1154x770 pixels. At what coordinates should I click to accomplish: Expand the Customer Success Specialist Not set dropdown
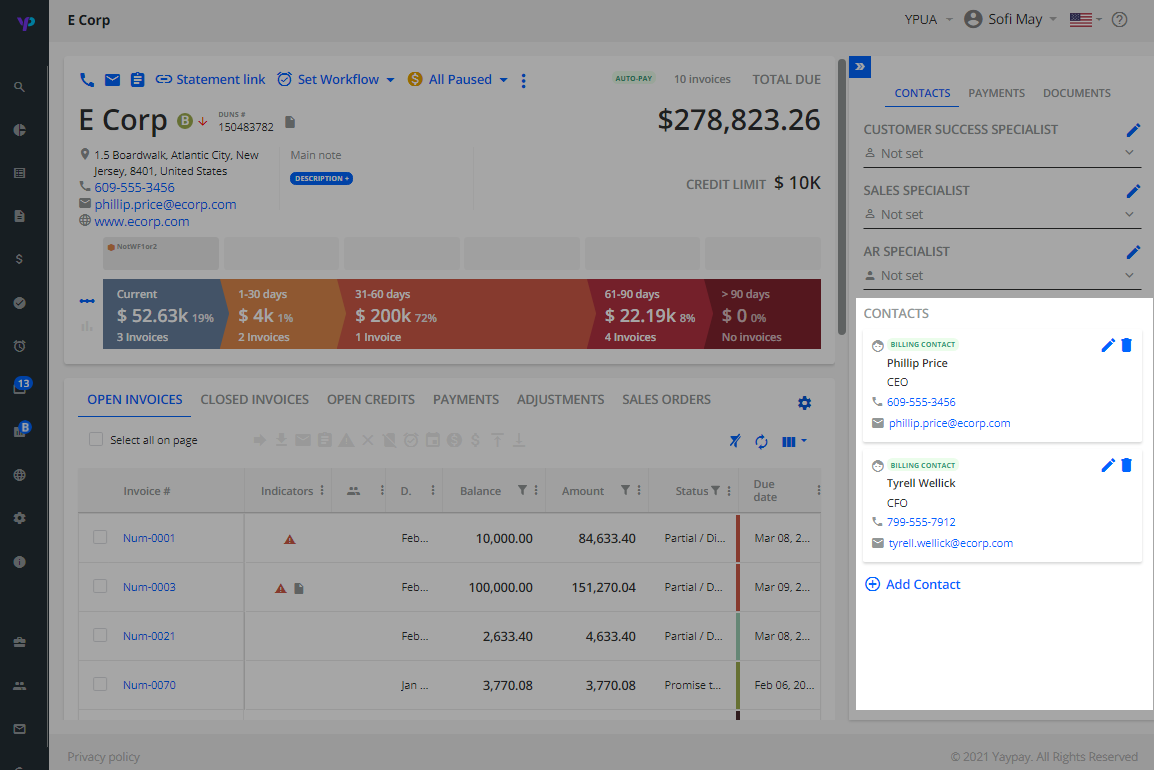click(1001, 153)
